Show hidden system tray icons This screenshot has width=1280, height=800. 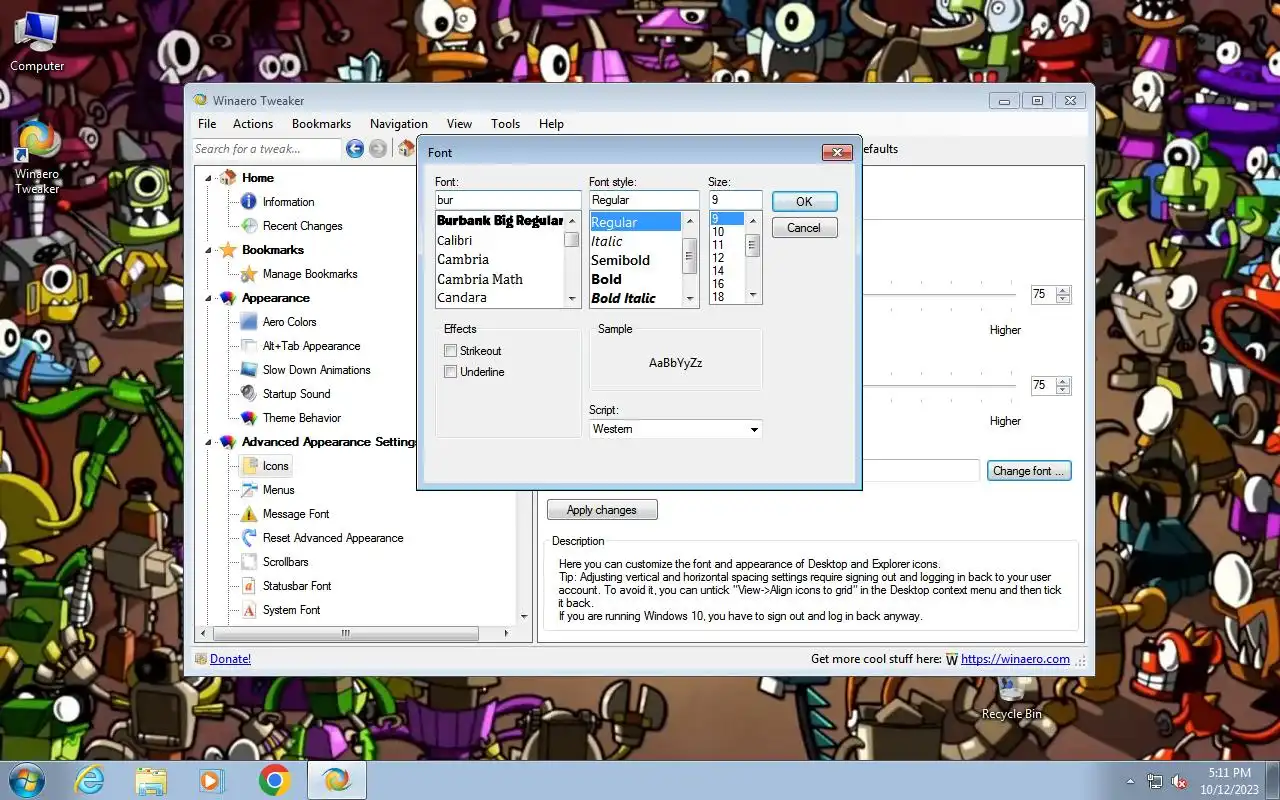point(1130,781)
